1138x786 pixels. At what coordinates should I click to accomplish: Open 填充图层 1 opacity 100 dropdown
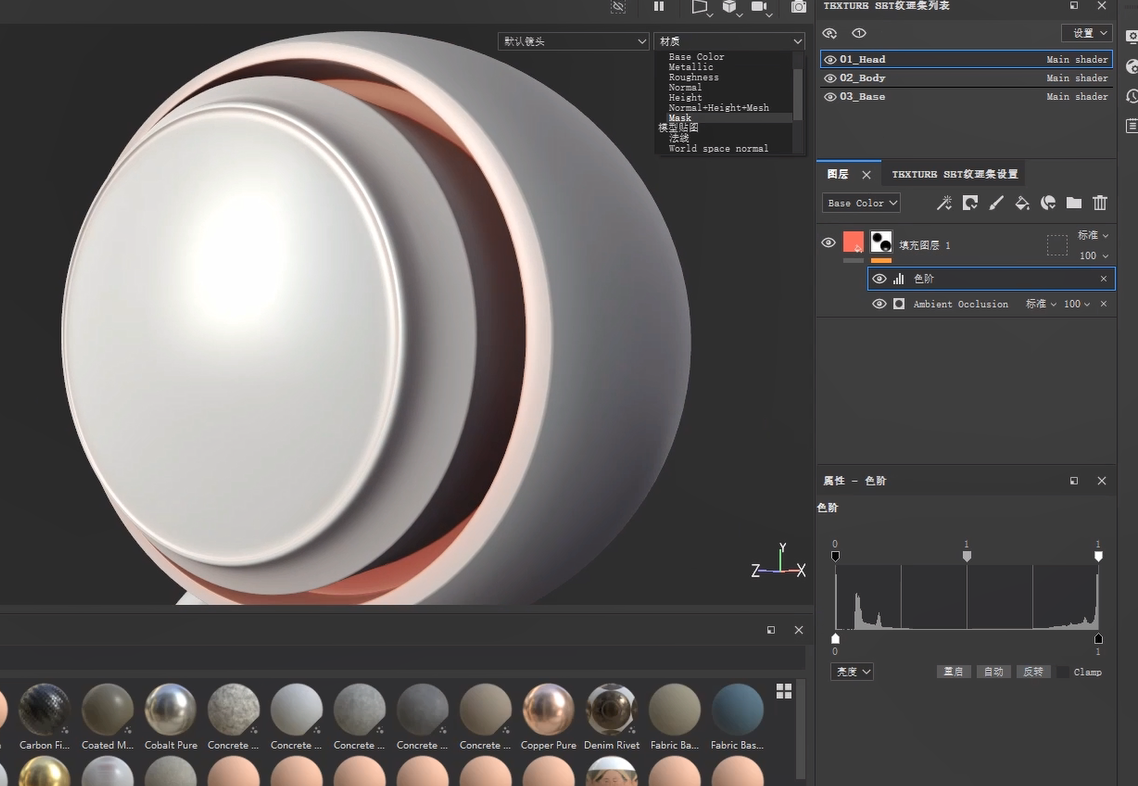click(x=1094, y=255)
